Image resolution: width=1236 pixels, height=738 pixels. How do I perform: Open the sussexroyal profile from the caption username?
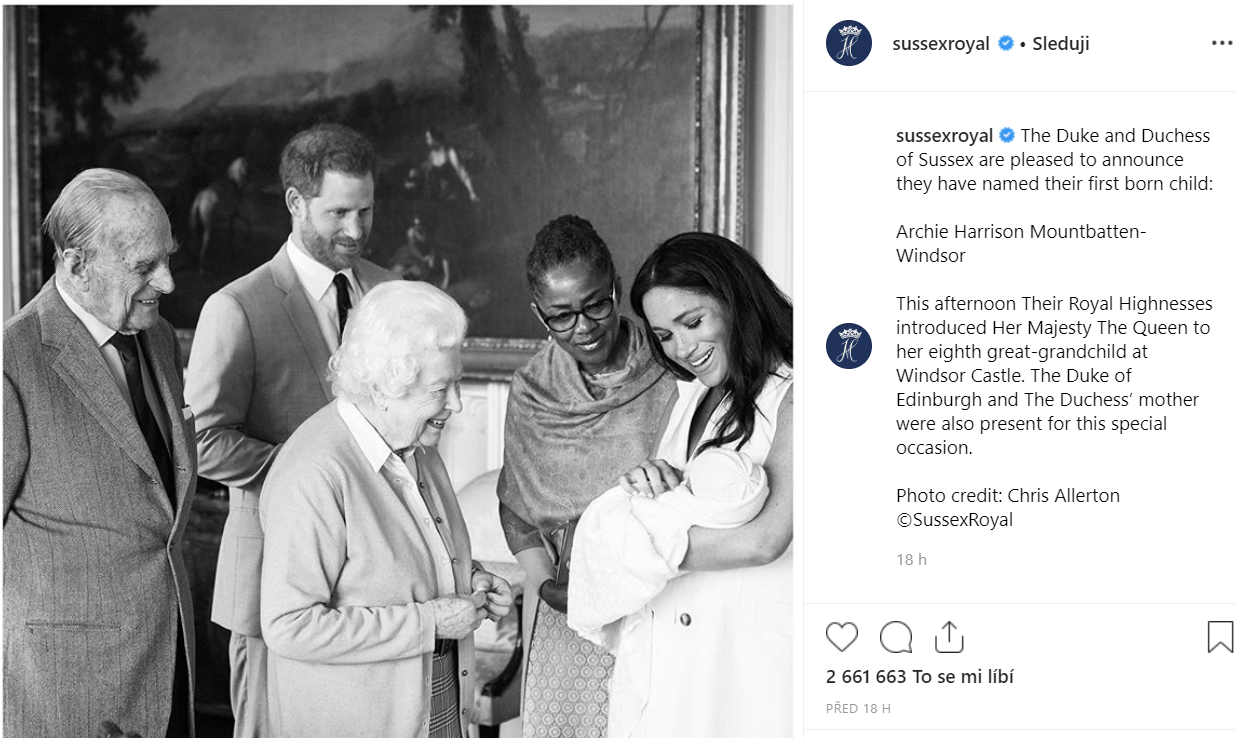[x=944, y=136]
